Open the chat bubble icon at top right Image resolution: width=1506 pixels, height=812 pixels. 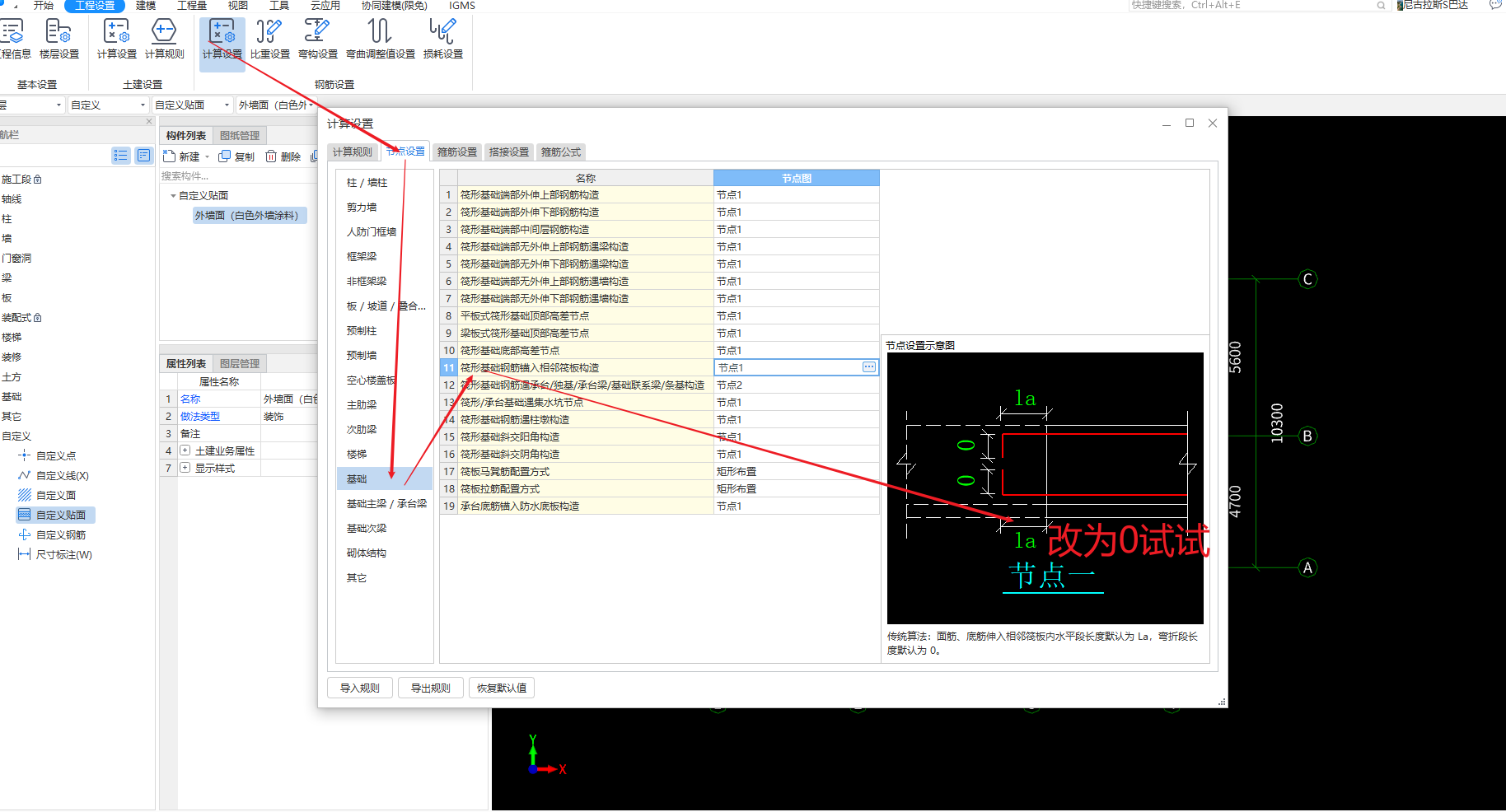(1495, 5)
